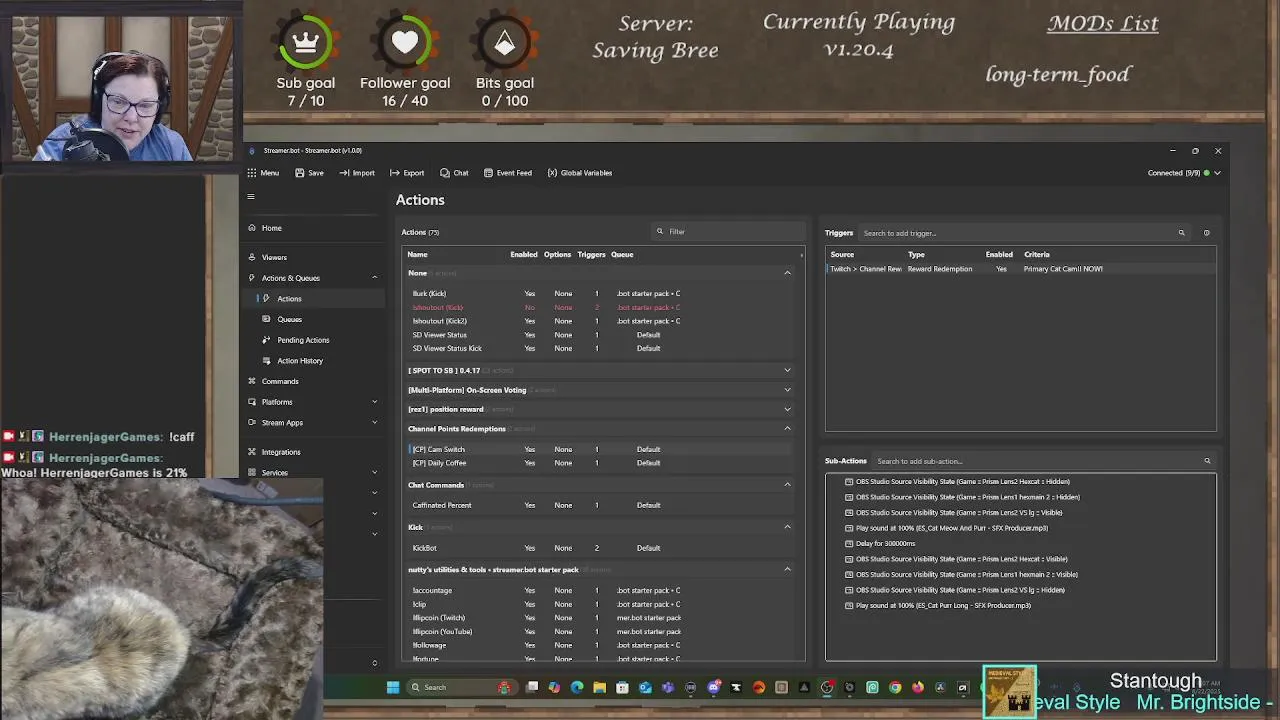Screen dimensions: 1280x720
Task: Click the Export toolbar button
Action: pos(407,173)
